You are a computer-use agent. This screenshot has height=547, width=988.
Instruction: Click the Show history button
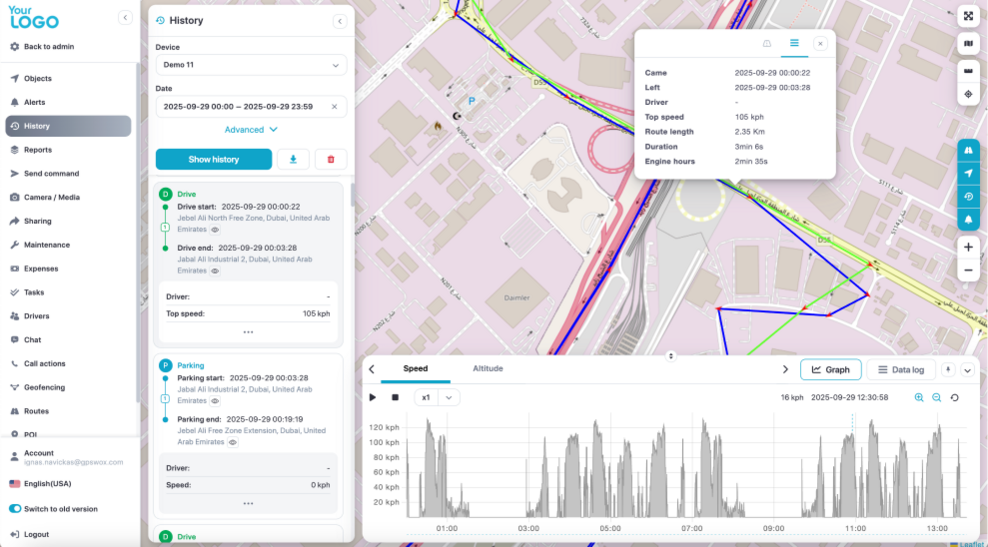click(x=213, y=159)
